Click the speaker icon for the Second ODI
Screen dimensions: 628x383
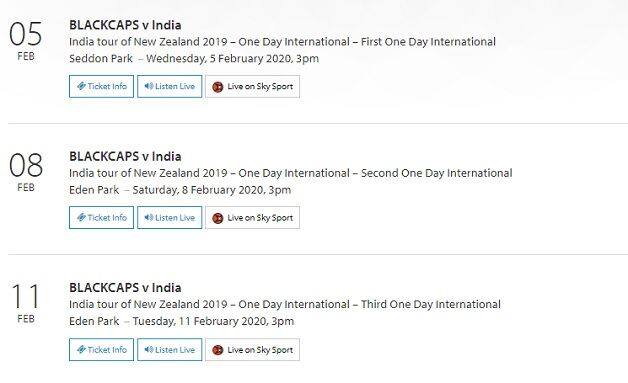point(149,218)
